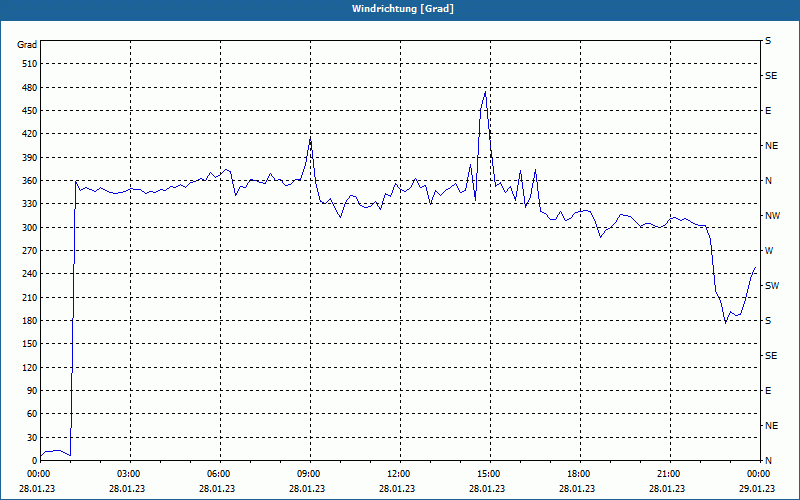The width and height of the screenshot is (800, 500).
Task: Click the 03:00 time label
Action: point(128,473)
